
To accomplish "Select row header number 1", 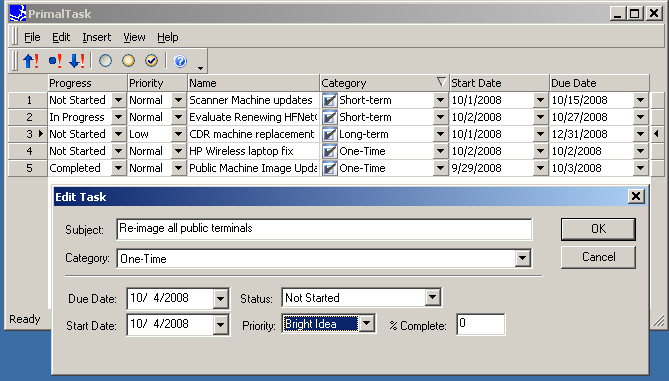I will pyautogui.click(x=28, y=100).
